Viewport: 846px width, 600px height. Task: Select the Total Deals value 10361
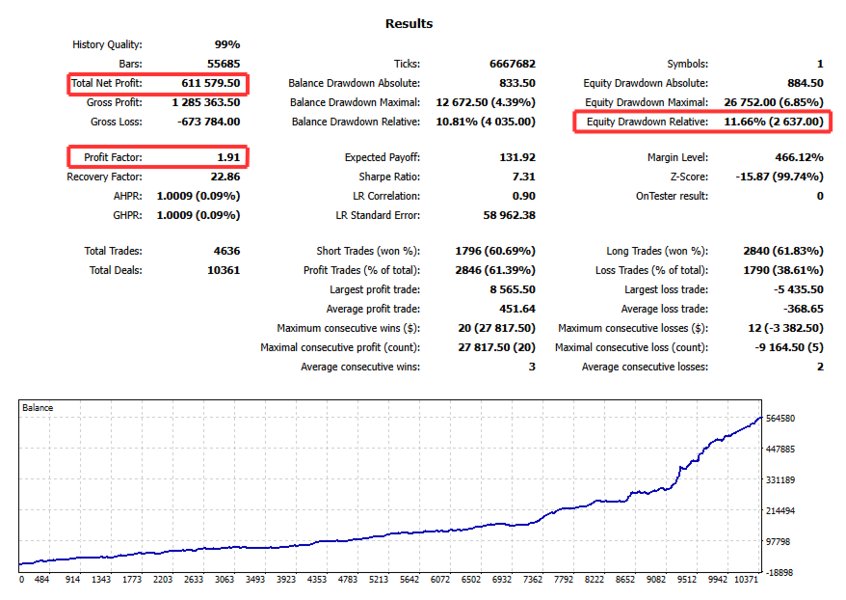pyautogui.click(x=224, y=270)
